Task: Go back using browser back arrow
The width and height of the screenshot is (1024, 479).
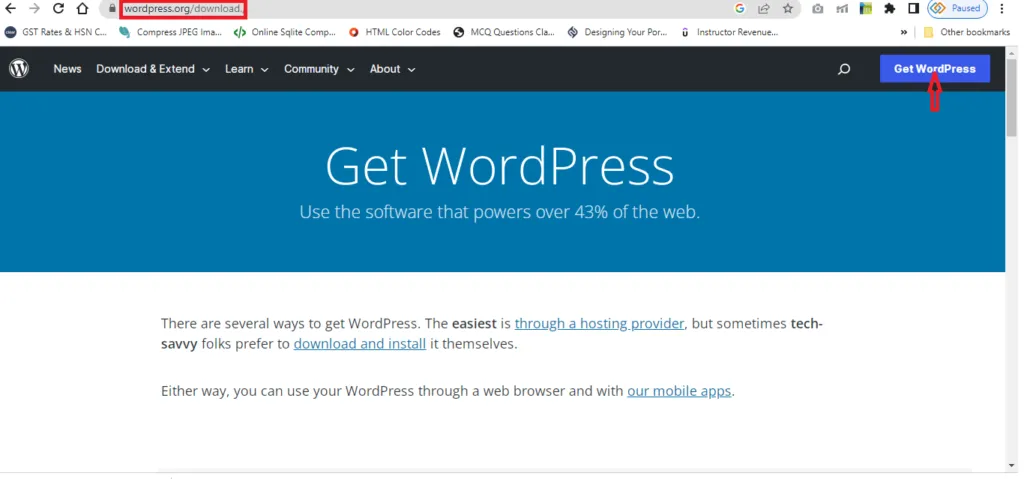Action: pyautogui.click(x=10, y=8)
